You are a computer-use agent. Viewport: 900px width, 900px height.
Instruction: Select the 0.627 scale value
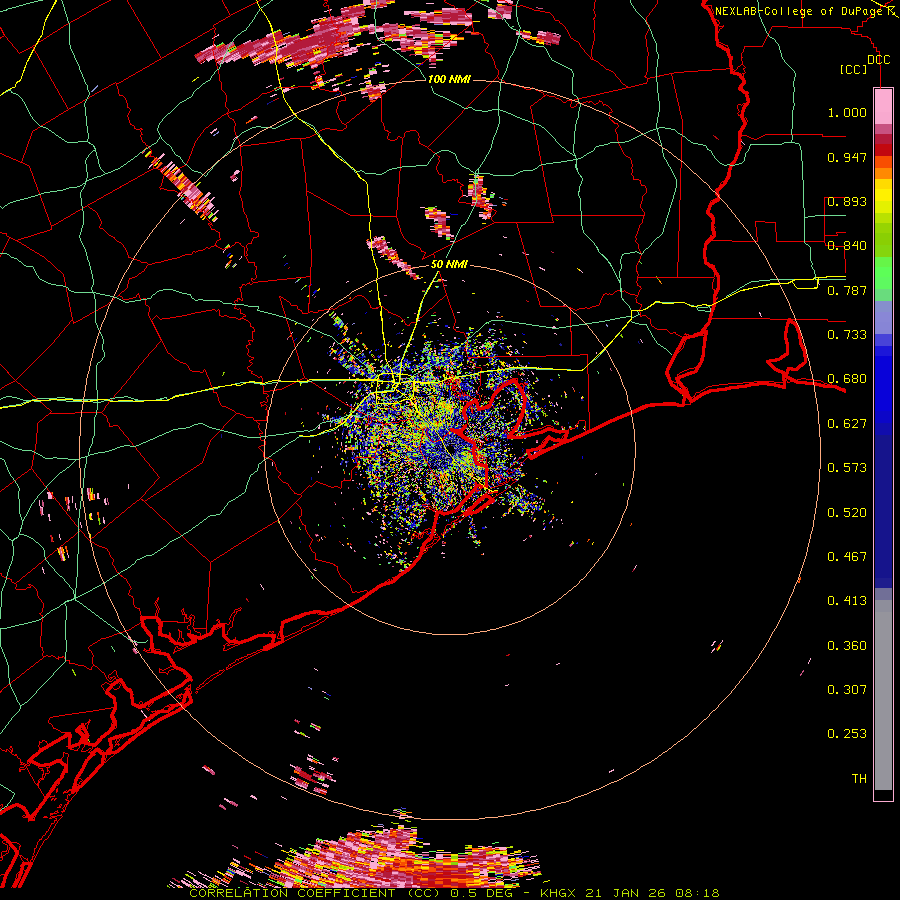click(x=847, y=424)
